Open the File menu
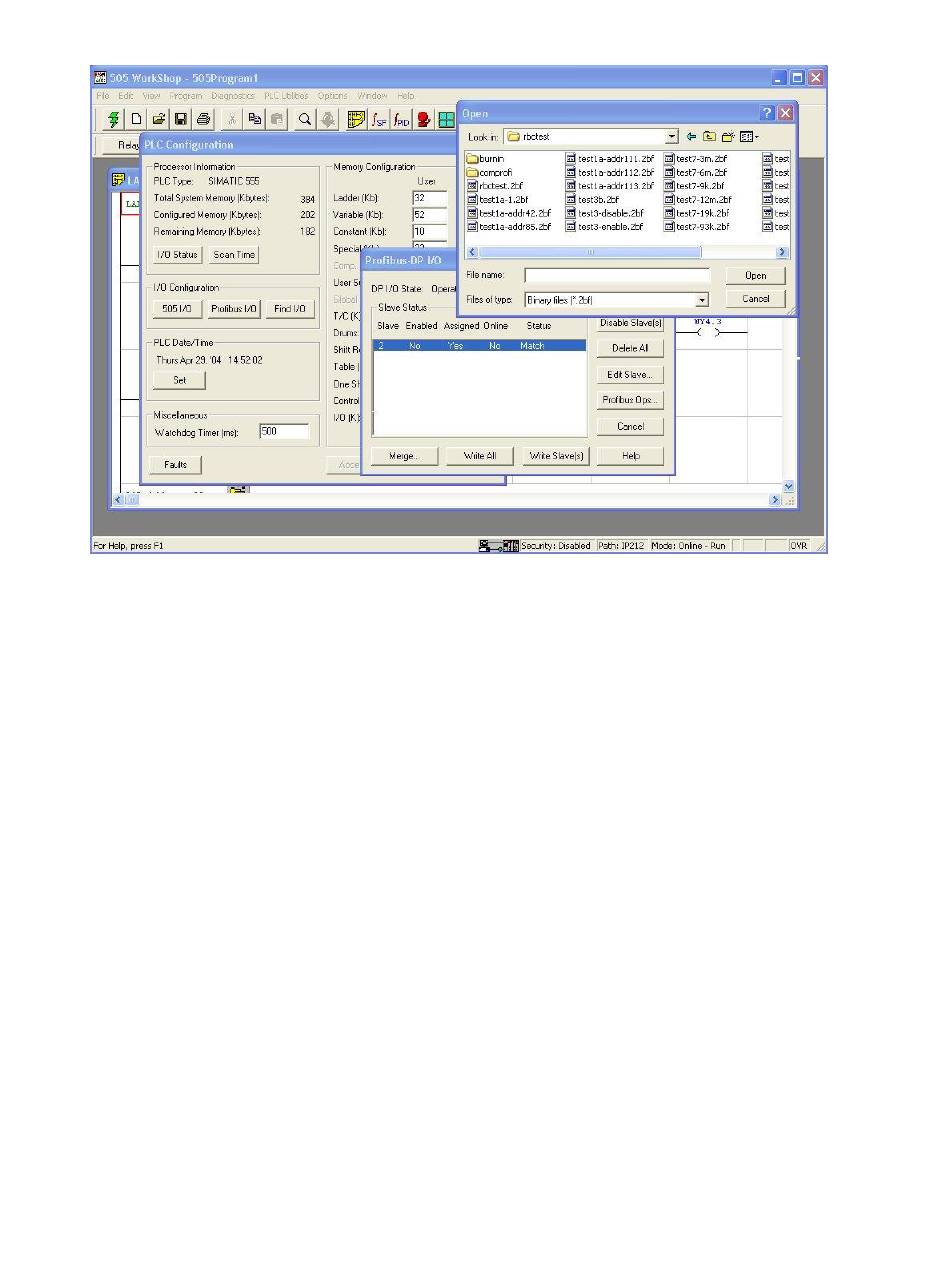Screen dimensions: 950x1284 [x=102, y=96]
